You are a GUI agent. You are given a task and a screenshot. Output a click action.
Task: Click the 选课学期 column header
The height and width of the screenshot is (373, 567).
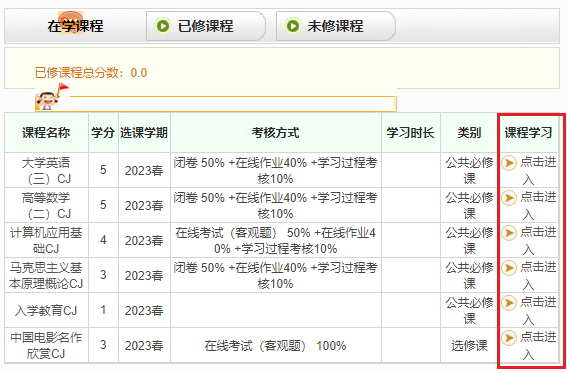[x=144, y=133]
